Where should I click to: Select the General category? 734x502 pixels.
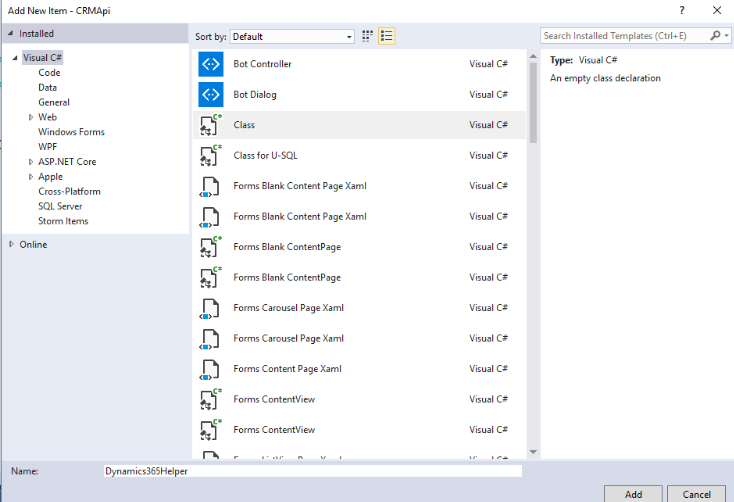tap(54, 103)
